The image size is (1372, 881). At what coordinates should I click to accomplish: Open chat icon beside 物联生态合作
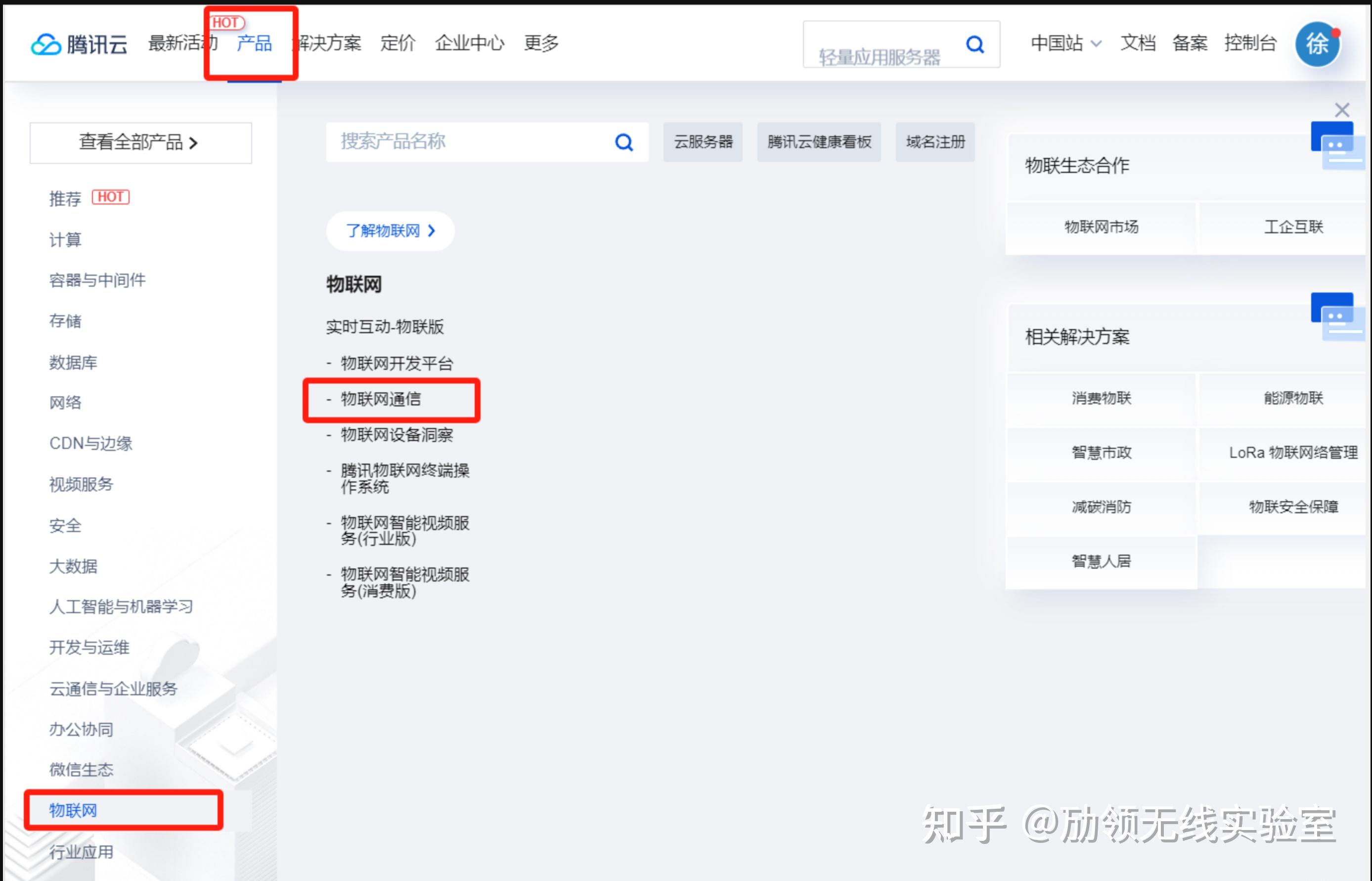[1338, 145]
